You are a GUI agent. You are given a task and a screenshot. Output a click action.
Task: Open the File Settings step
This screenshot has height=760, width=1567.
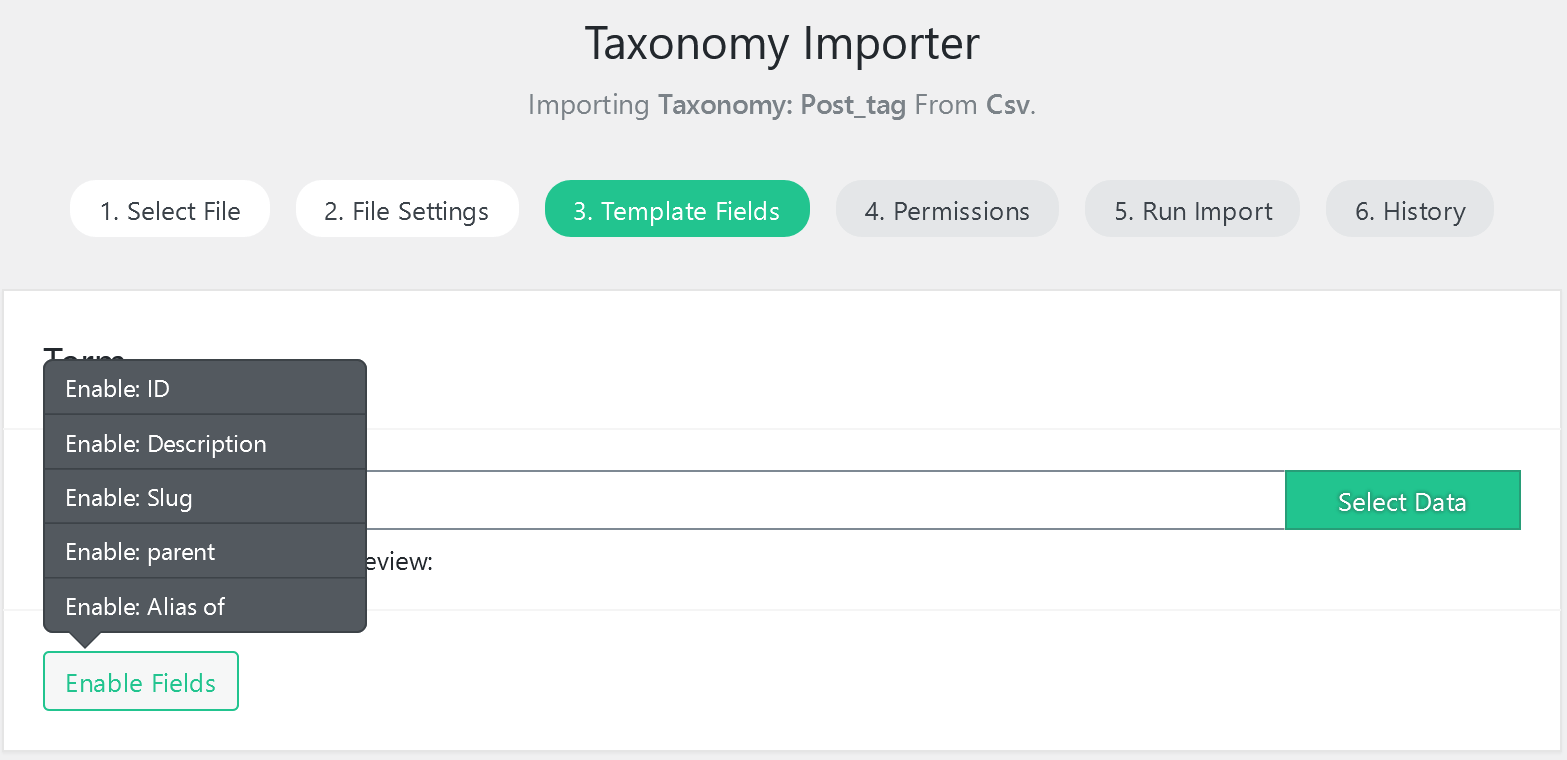[x=406, y=209]
